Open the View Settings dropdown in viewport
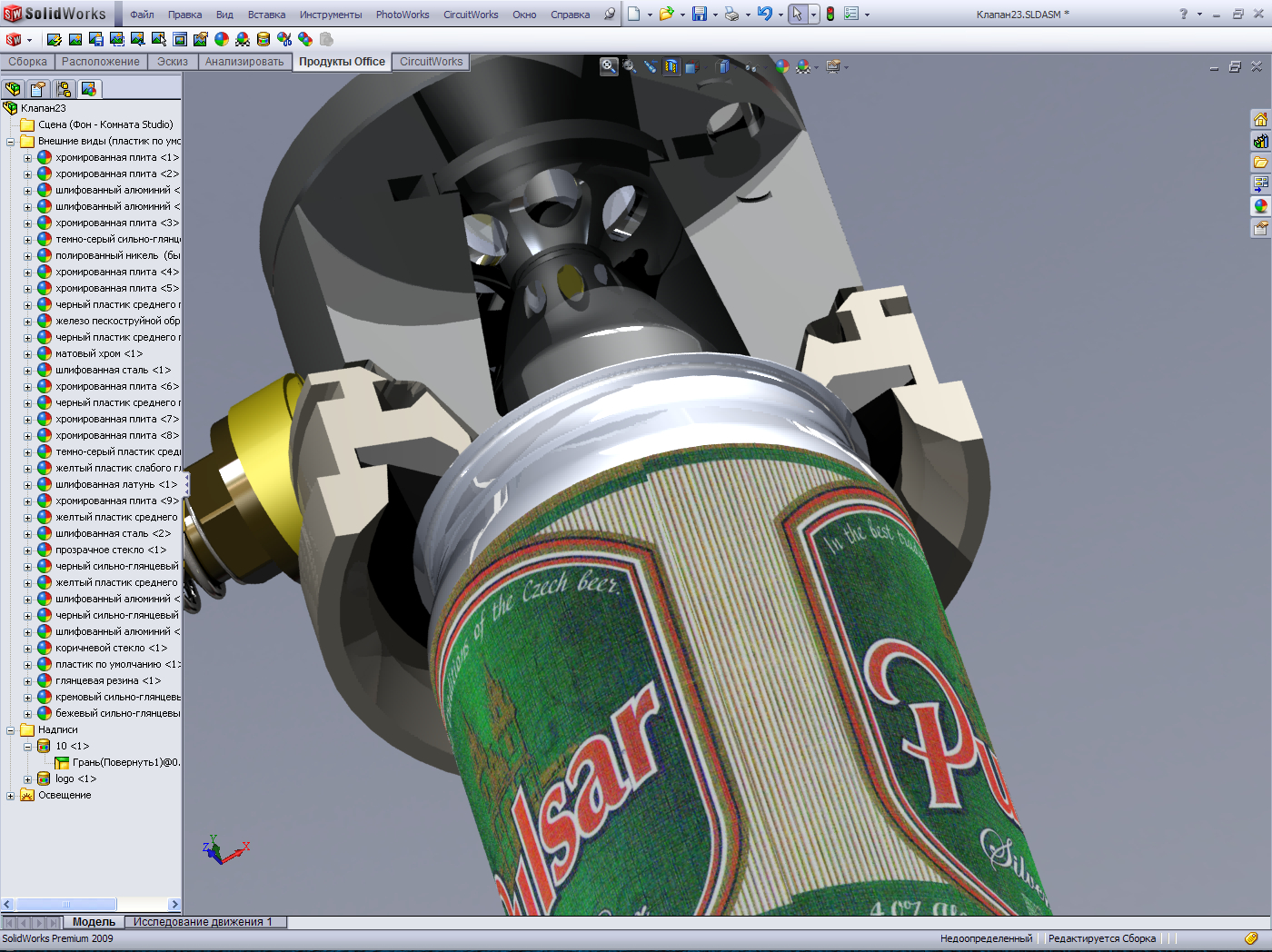 coord(846,67)
